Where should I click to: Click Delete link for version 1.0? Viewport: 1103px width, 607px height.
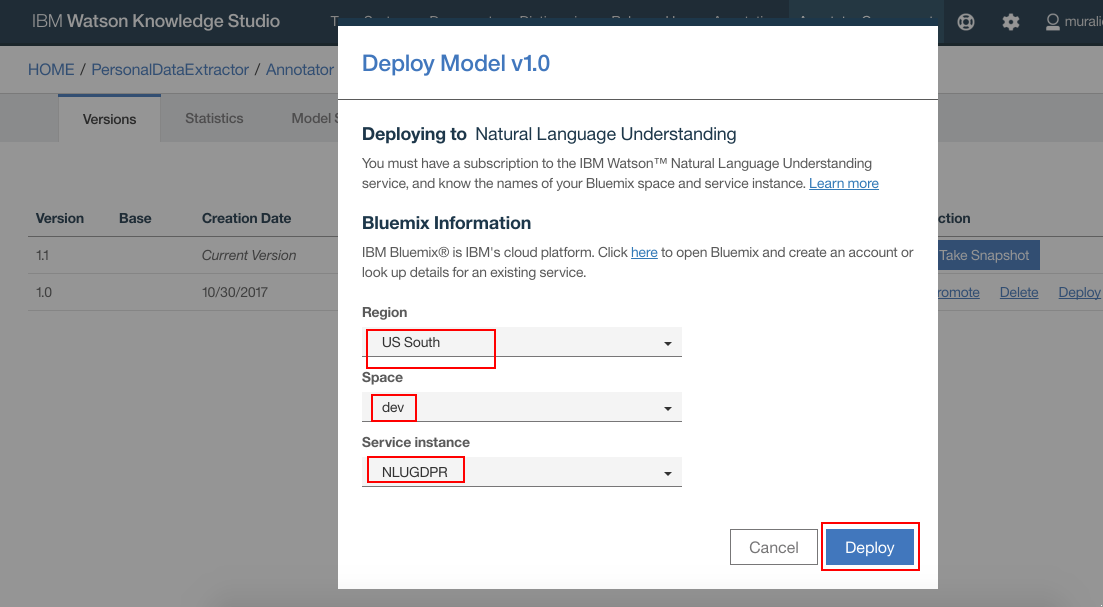[1019, 293]
